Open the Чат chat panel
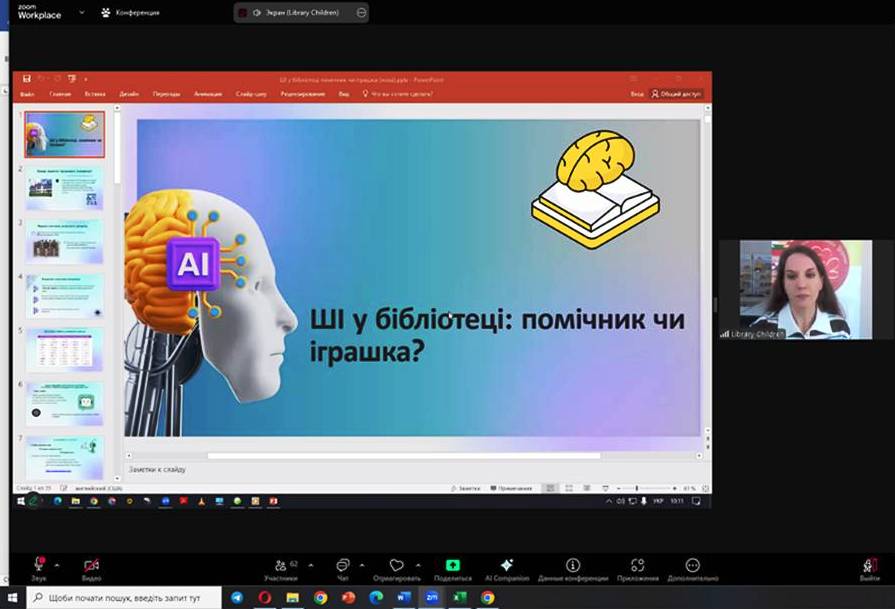 click(x=343, y=565)
